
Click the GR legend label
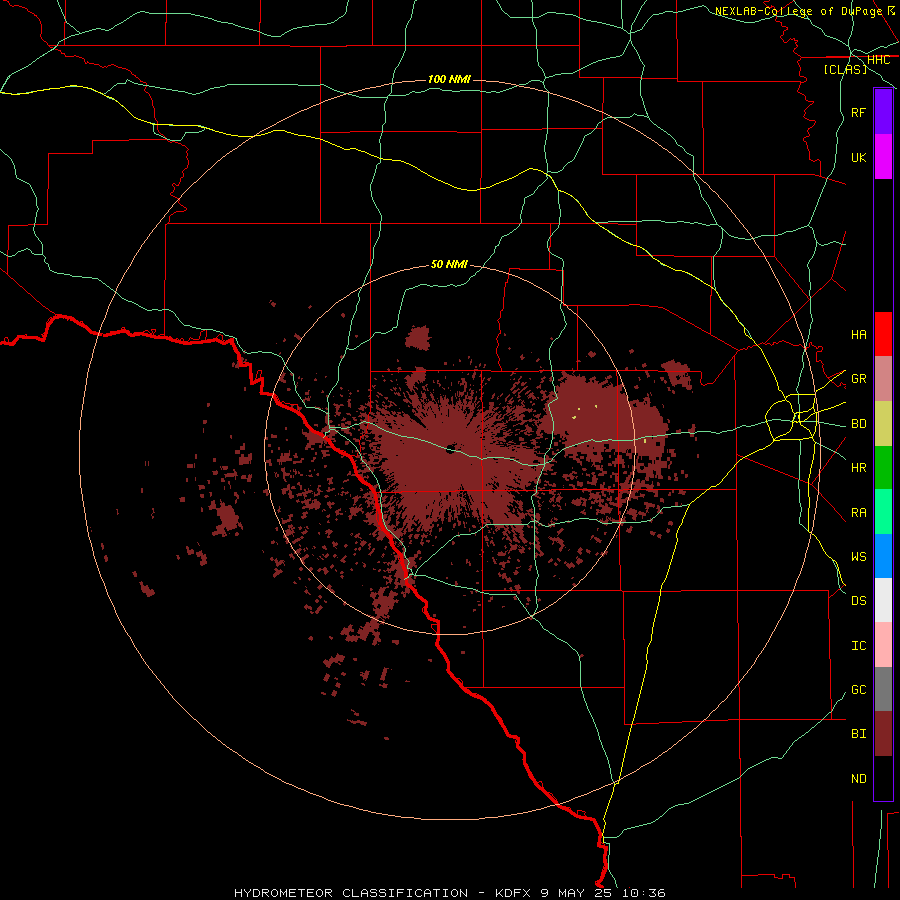pos(858,379)
